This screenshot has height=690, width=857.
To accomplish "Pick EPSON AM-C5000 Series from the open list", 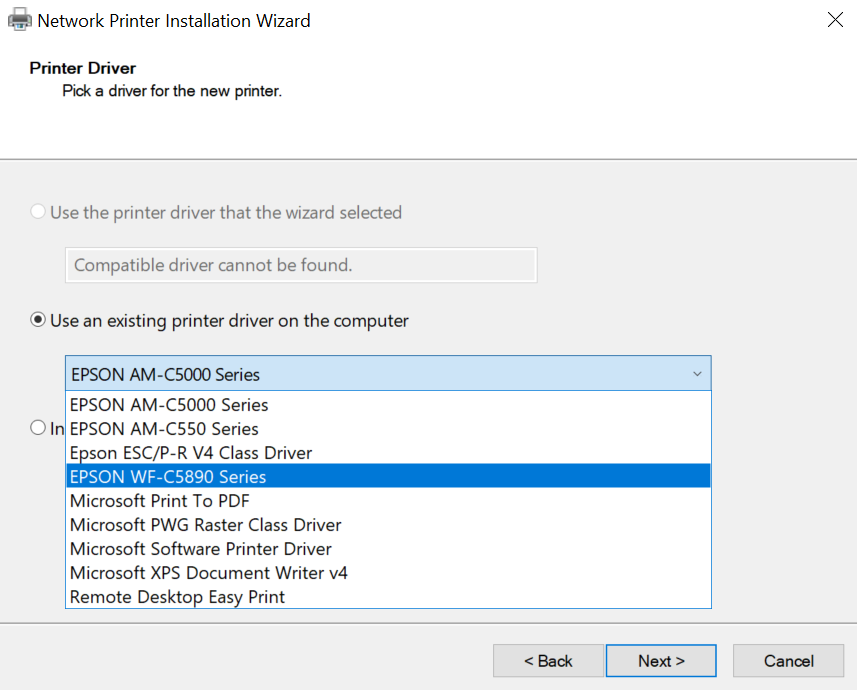I will pyautogui.click(x=169, y=405).
